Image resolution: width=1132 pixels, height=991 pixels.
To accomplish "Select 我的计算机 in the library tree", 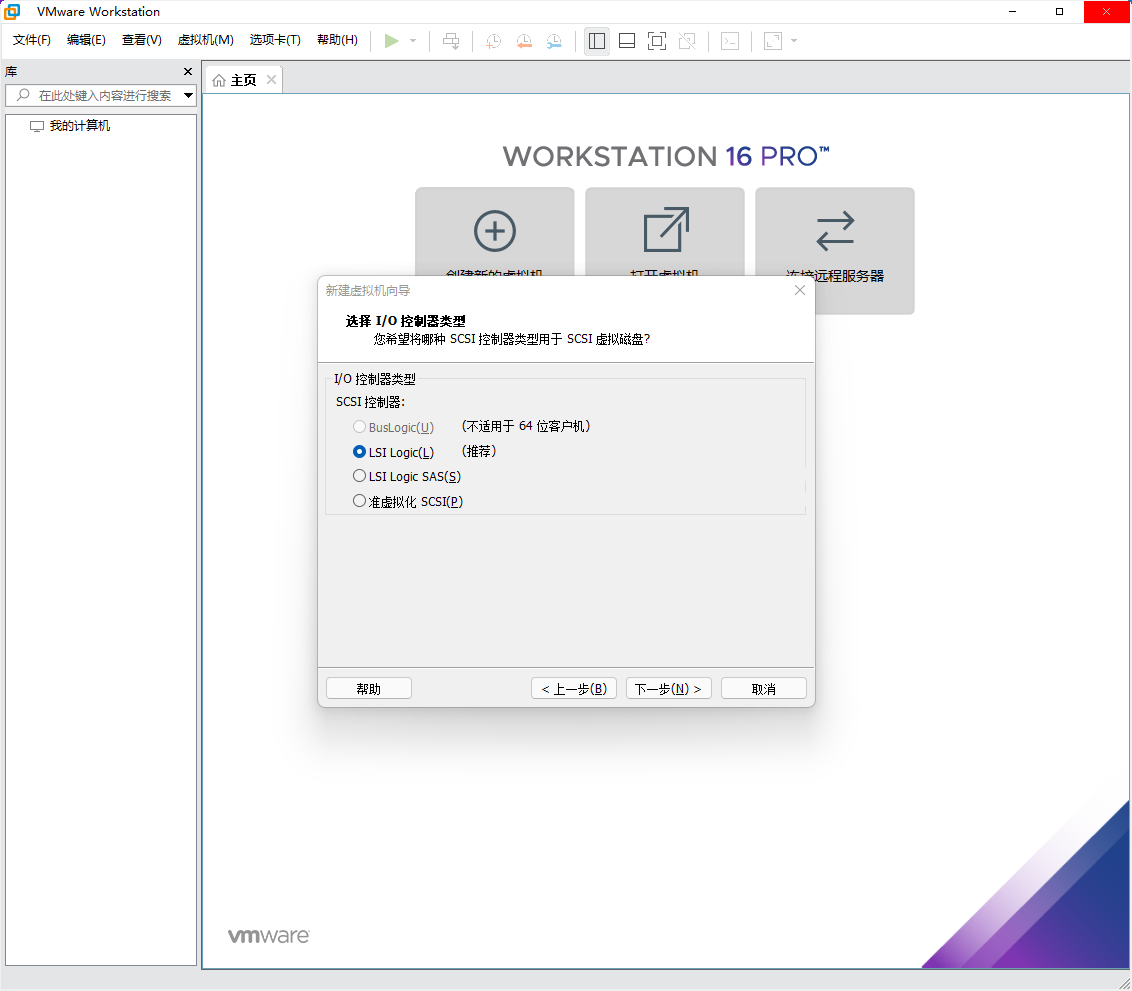I will [79, 126].
